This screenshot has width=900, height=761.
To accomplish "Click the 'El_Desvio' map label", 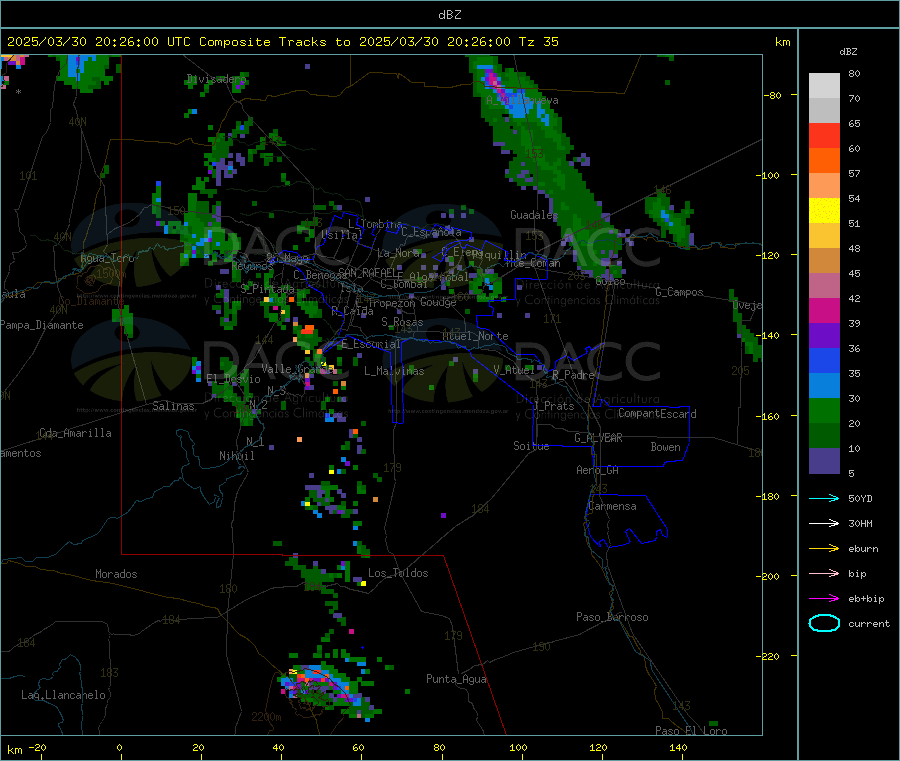I will [x=233, y=379].
